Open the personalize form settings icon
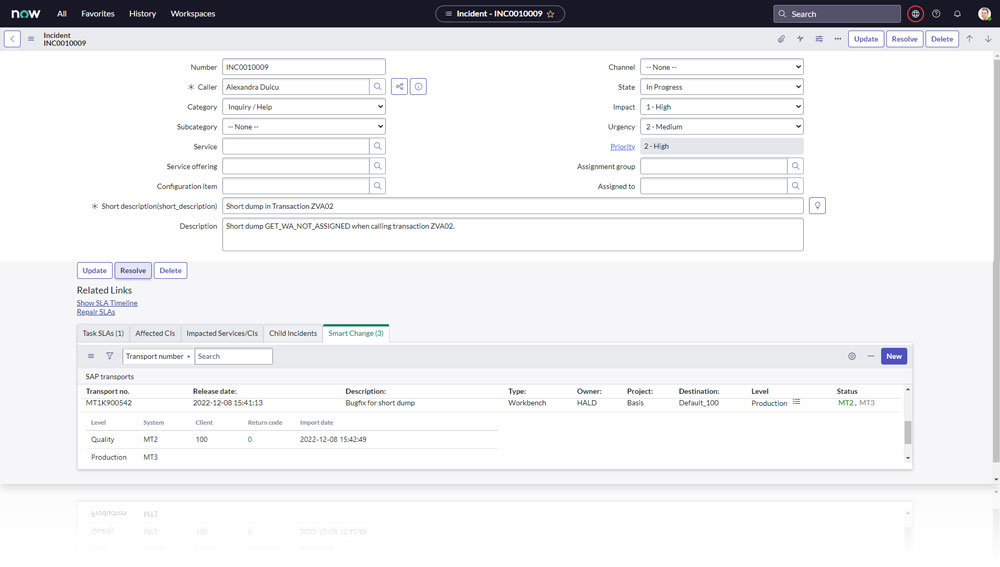Image resolution: width=1000 pixels, height=567 pixels. (x=819, y=39)
